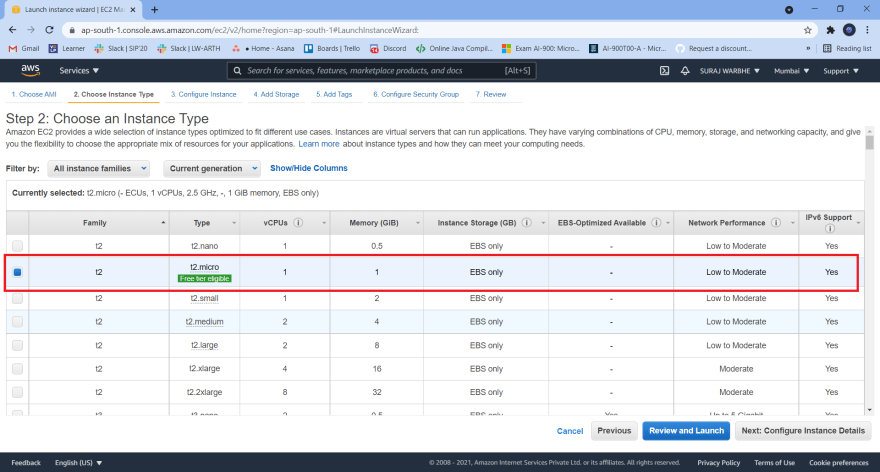
Task: Open All instance families filter dropdown
Action: [x=99, y=168]
